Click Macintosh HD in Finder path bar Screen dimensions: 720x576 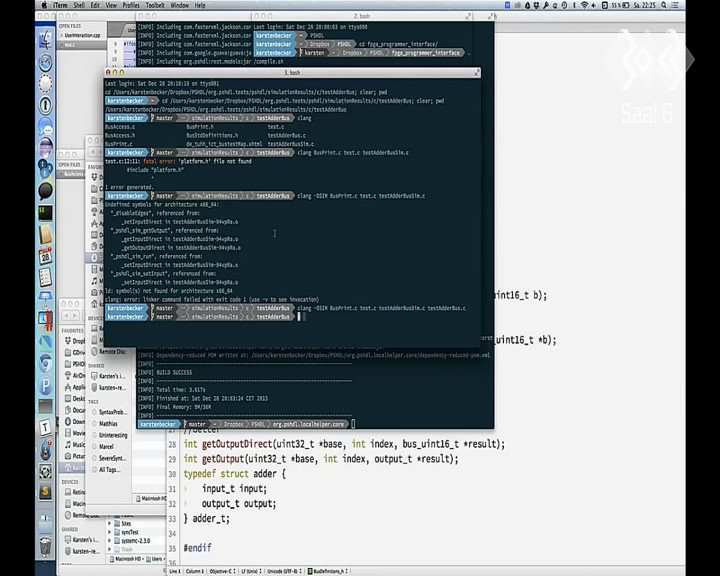[124, 559]
